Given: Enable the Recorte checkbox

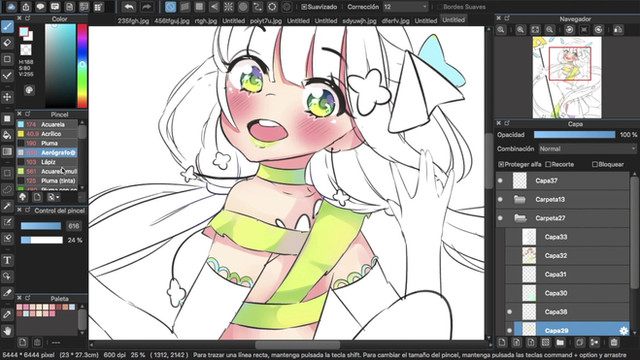Looking at the screenshot, I should (x=548, y=164).
